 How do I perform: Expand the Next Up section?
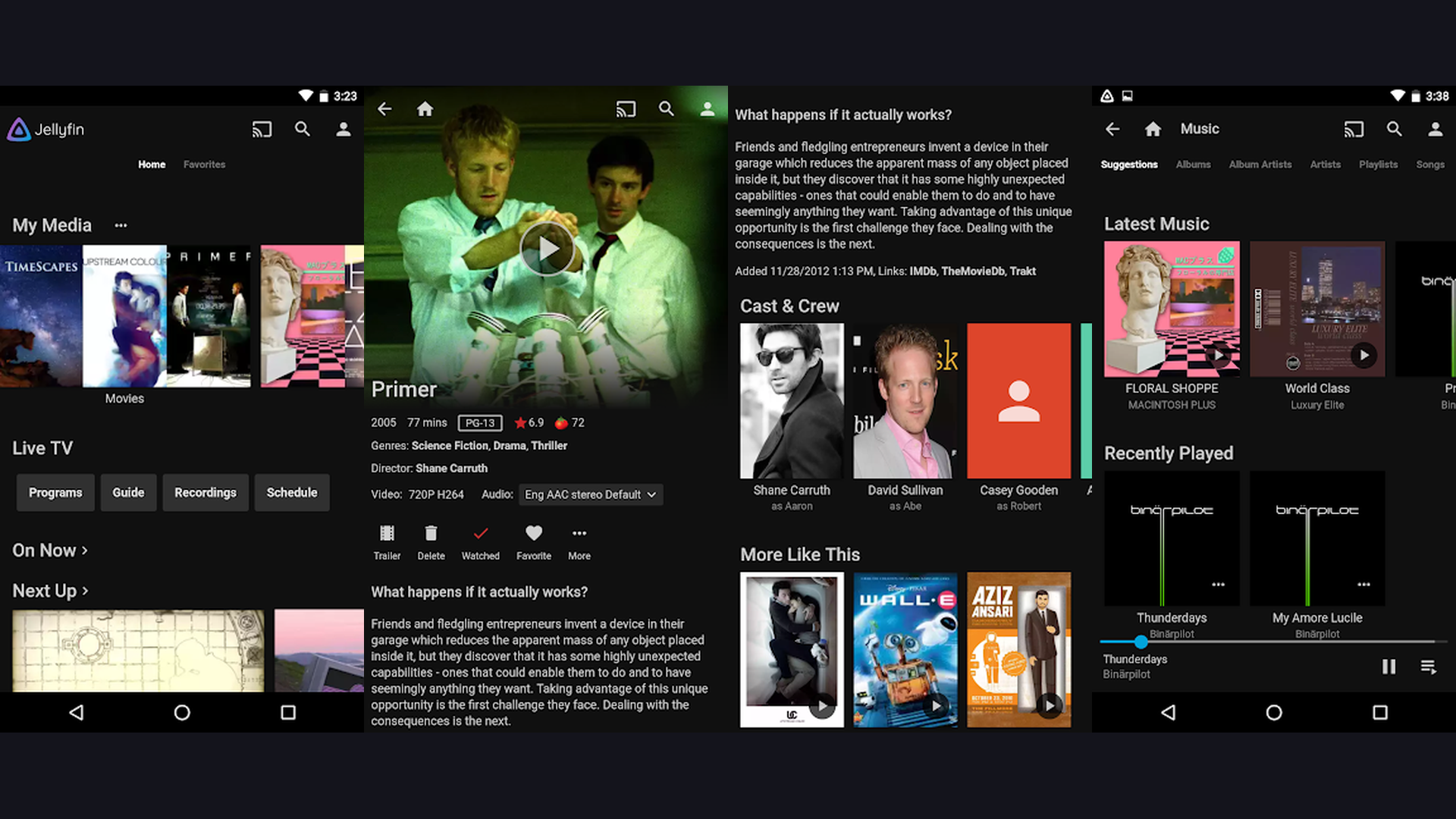click(50, 591)
